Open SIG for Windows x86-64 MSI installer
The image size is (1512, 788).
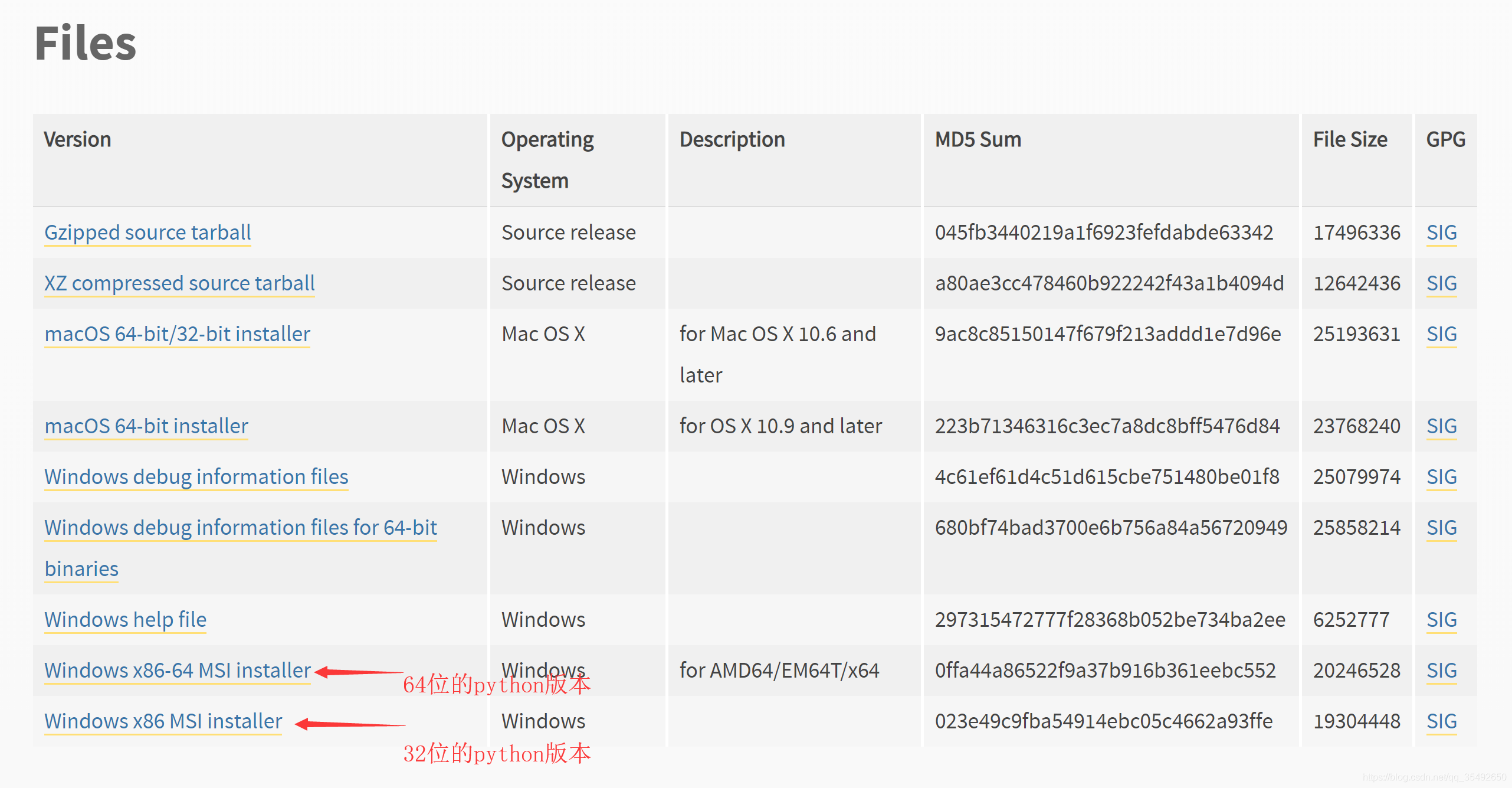pyautogui.click(x=1441, y=671)
